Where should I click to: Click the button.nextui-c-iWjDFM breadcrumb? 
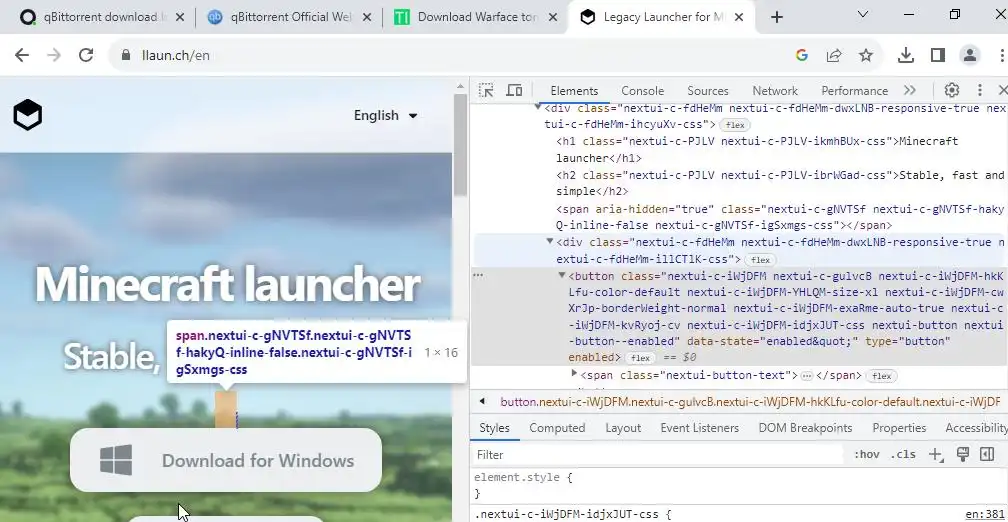point(750,402)
